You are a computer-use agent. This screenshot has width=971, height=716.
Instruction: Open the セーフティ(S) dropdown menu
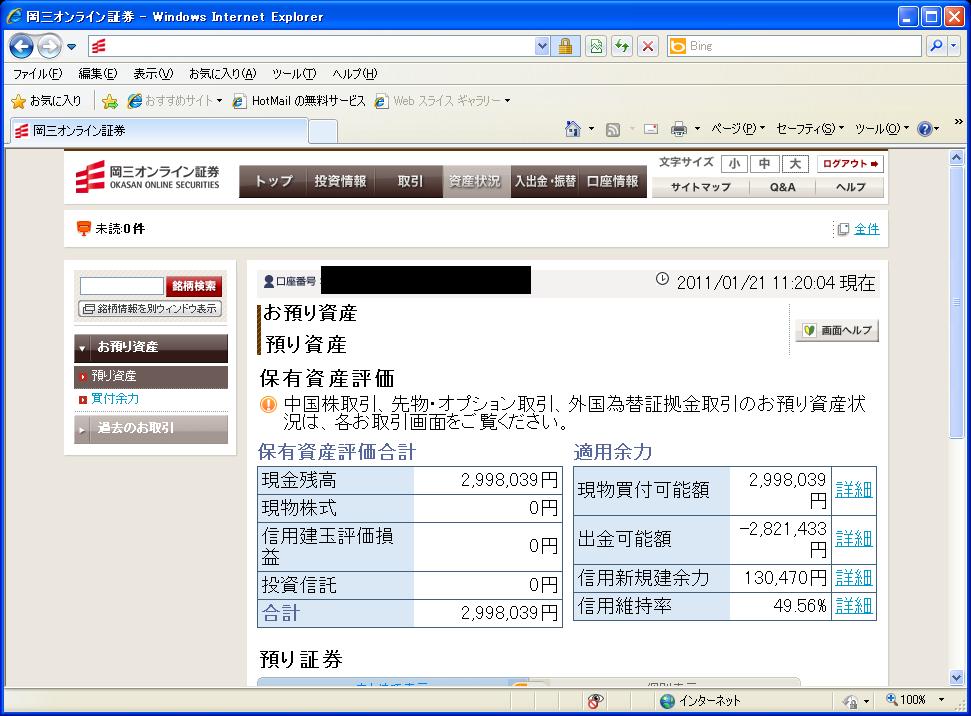coord(810,129)
